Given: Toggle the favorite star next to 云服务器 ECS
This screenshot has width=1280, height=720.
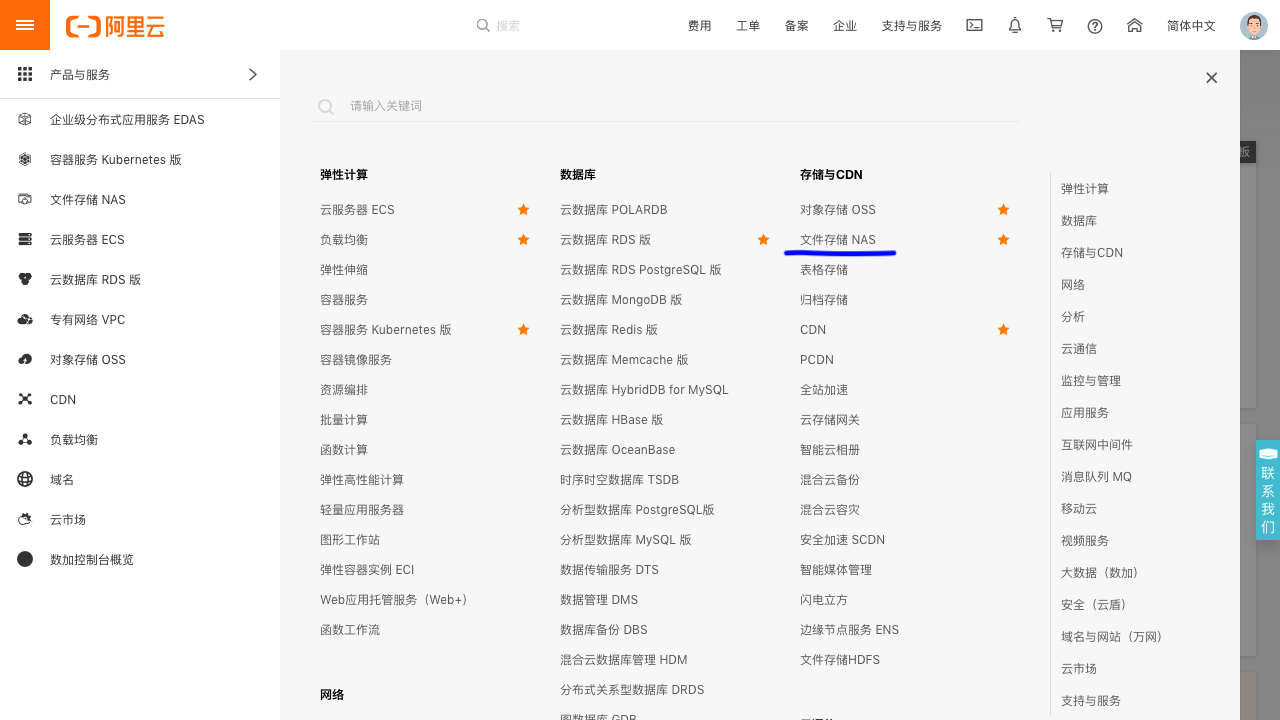Looking at the screenshot, I should 523,209.
